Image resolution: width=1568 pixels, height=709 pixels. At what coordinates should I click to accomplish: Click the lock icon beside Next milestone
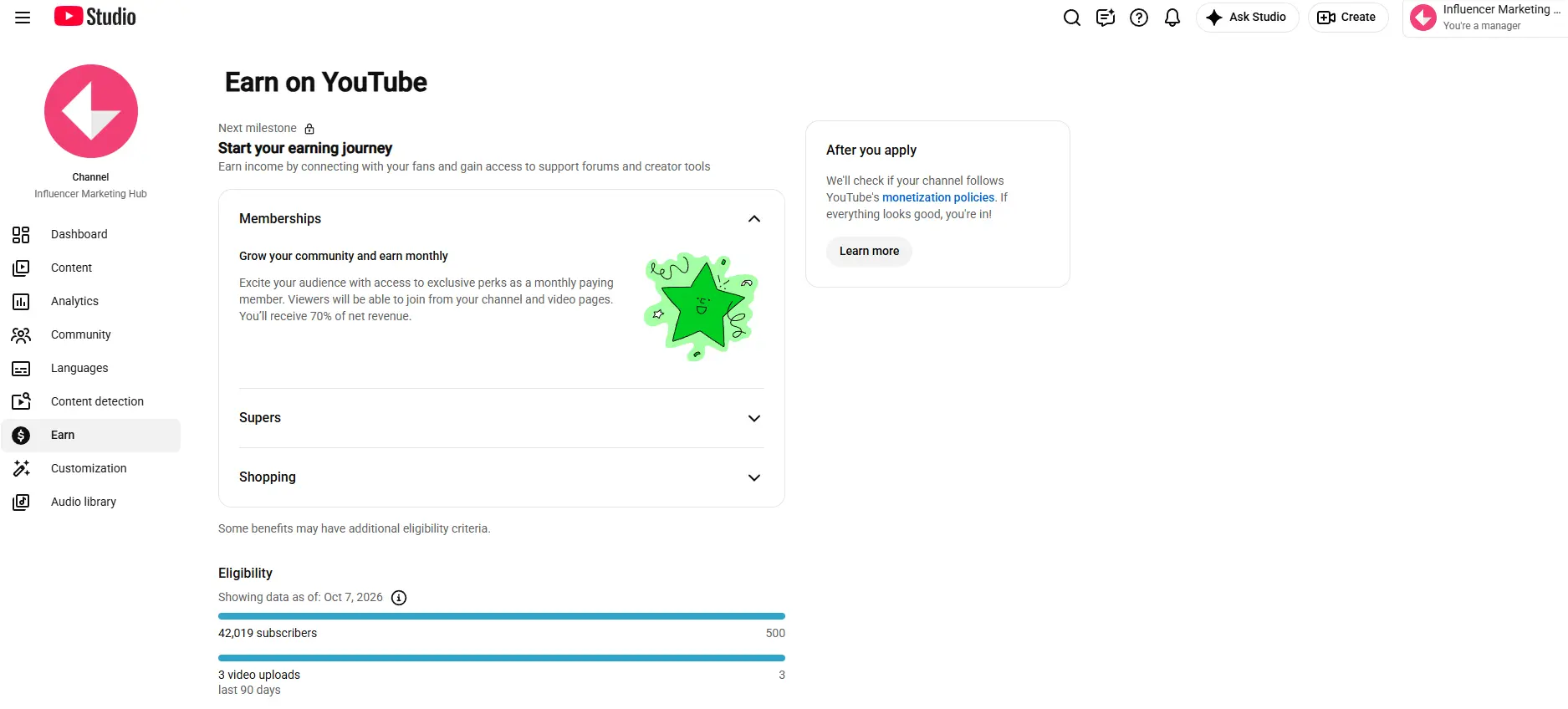309,129
